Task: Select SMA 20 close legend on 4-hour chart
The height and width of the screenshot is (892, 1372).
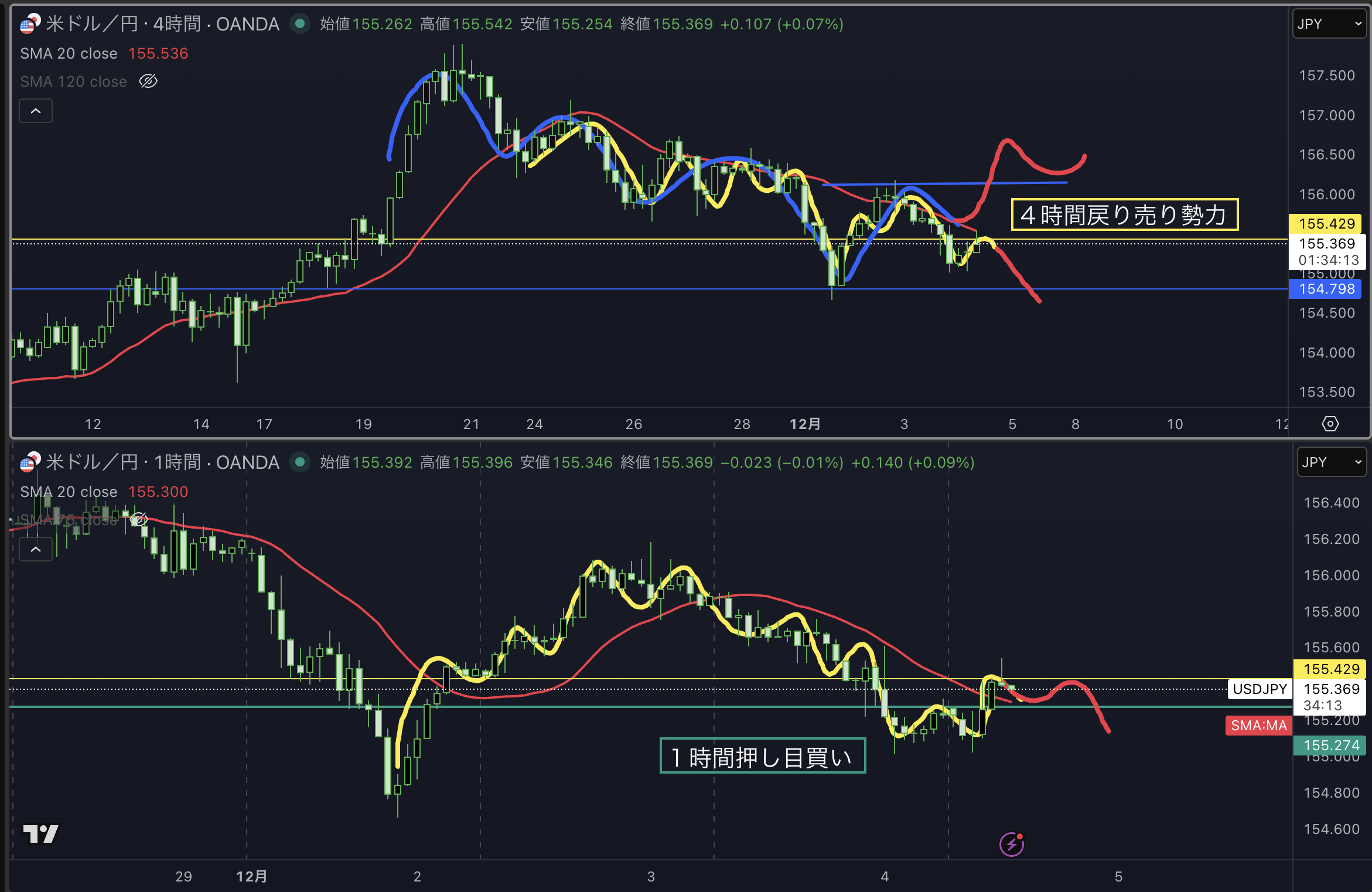Action: pos(69,53)
